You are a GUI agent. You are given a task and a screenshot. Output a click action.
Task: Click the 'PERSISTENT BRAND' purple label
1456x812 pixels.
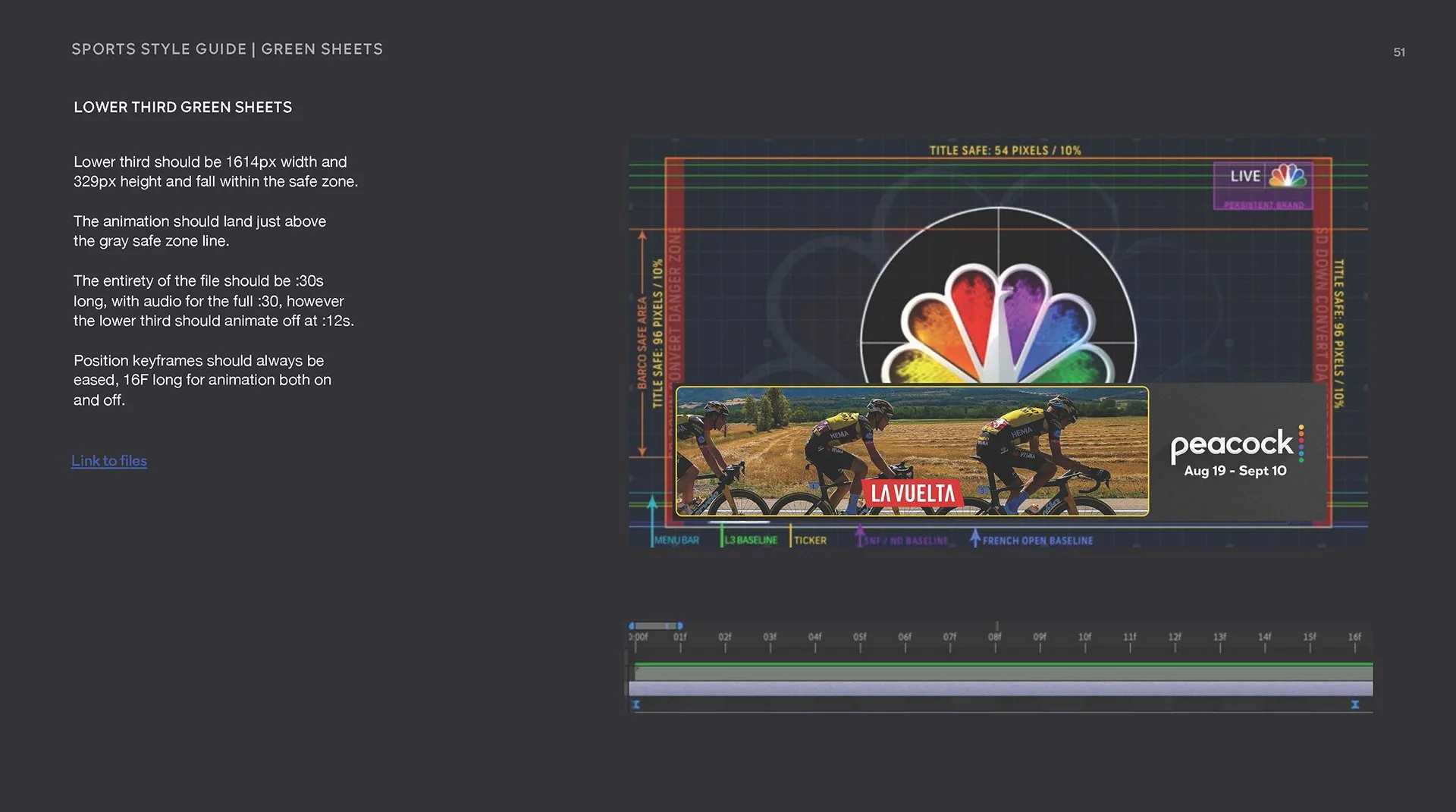point(1264,205)
